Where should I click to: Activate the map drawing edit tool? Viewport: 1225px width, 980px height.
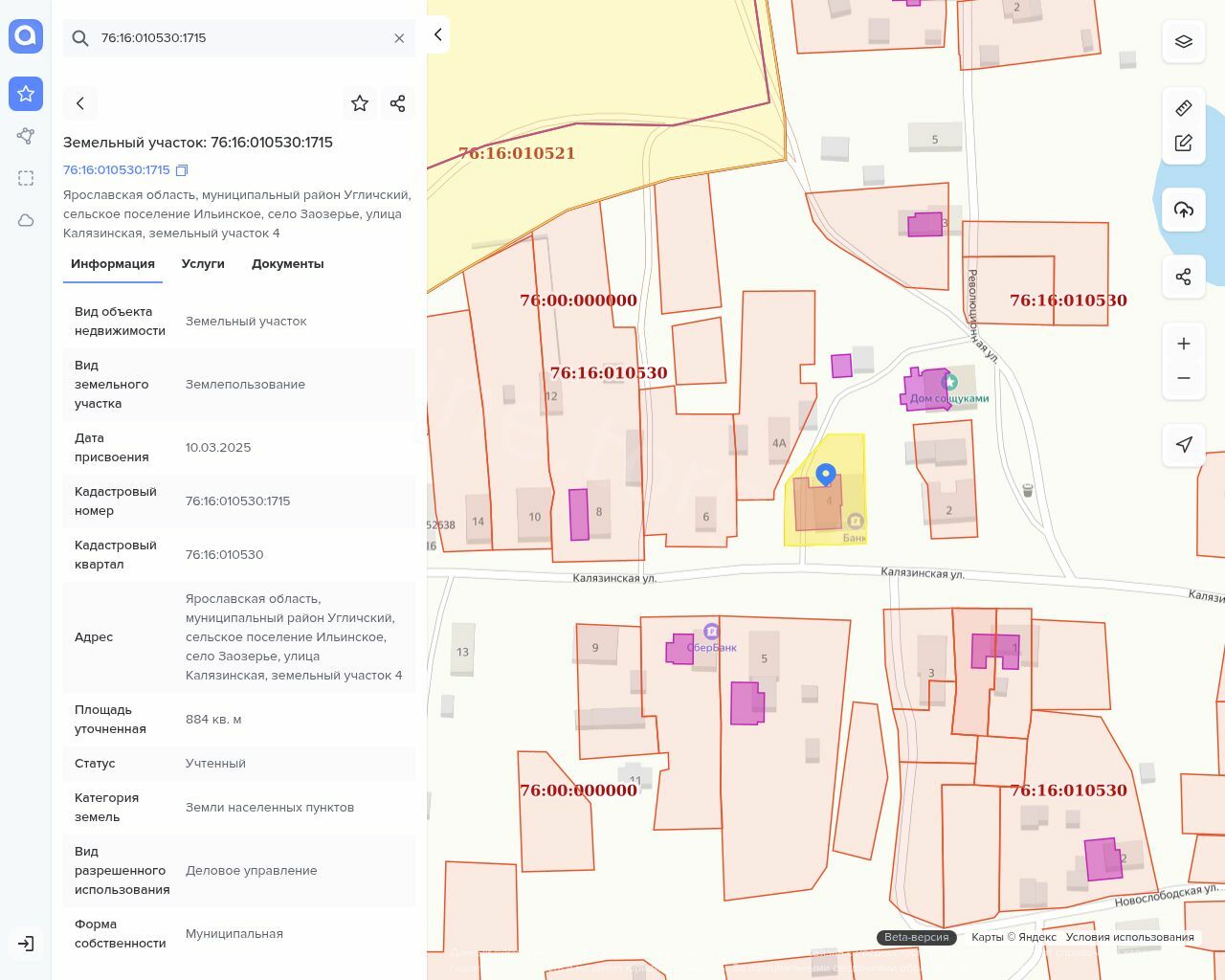coord(1184,144)
